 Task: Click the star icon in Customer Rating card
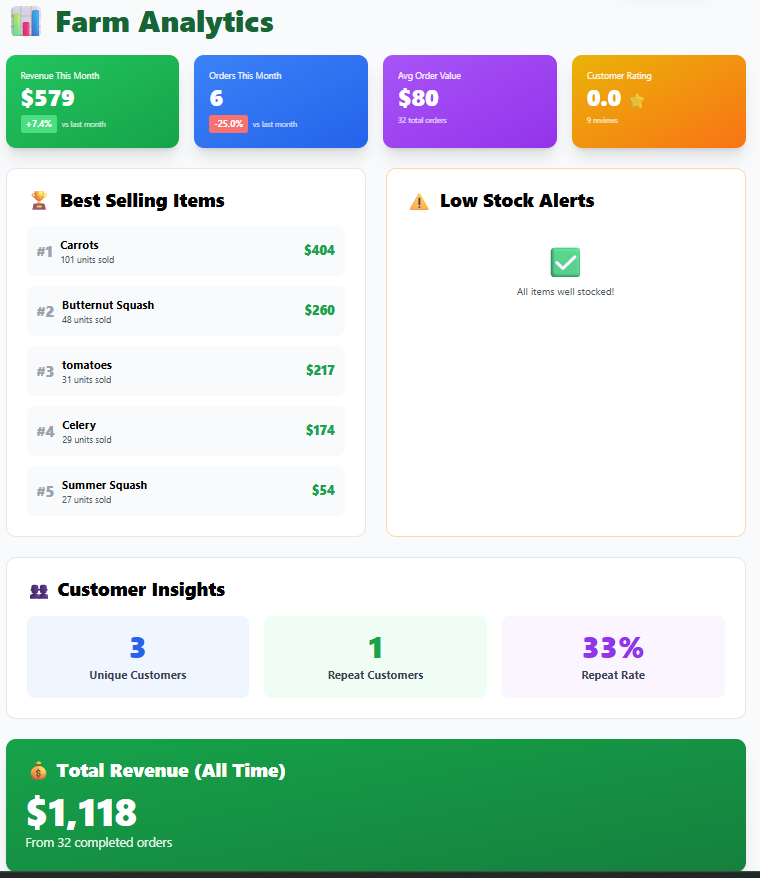637,100
